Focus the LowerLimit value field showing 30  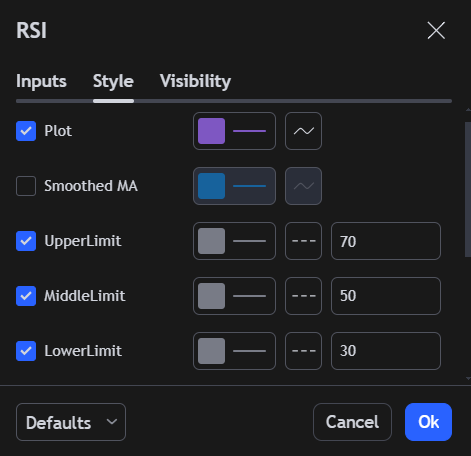(x=386, y=351)
